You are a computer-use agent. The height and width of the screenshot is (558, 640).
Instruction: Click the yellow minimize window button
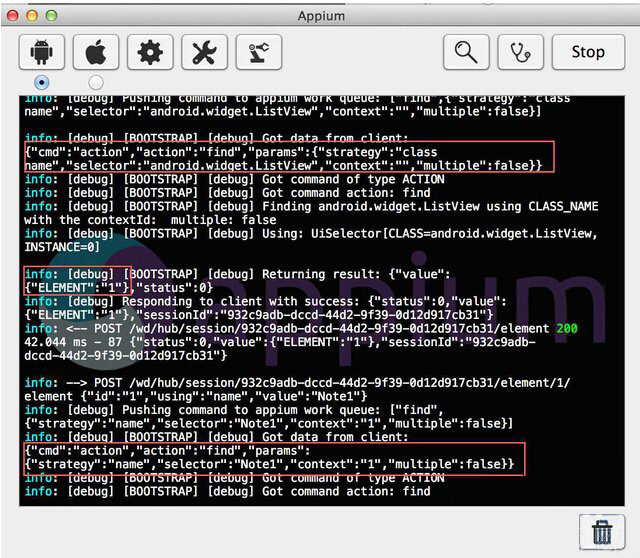pyautogui.click(x=32, y=16)
